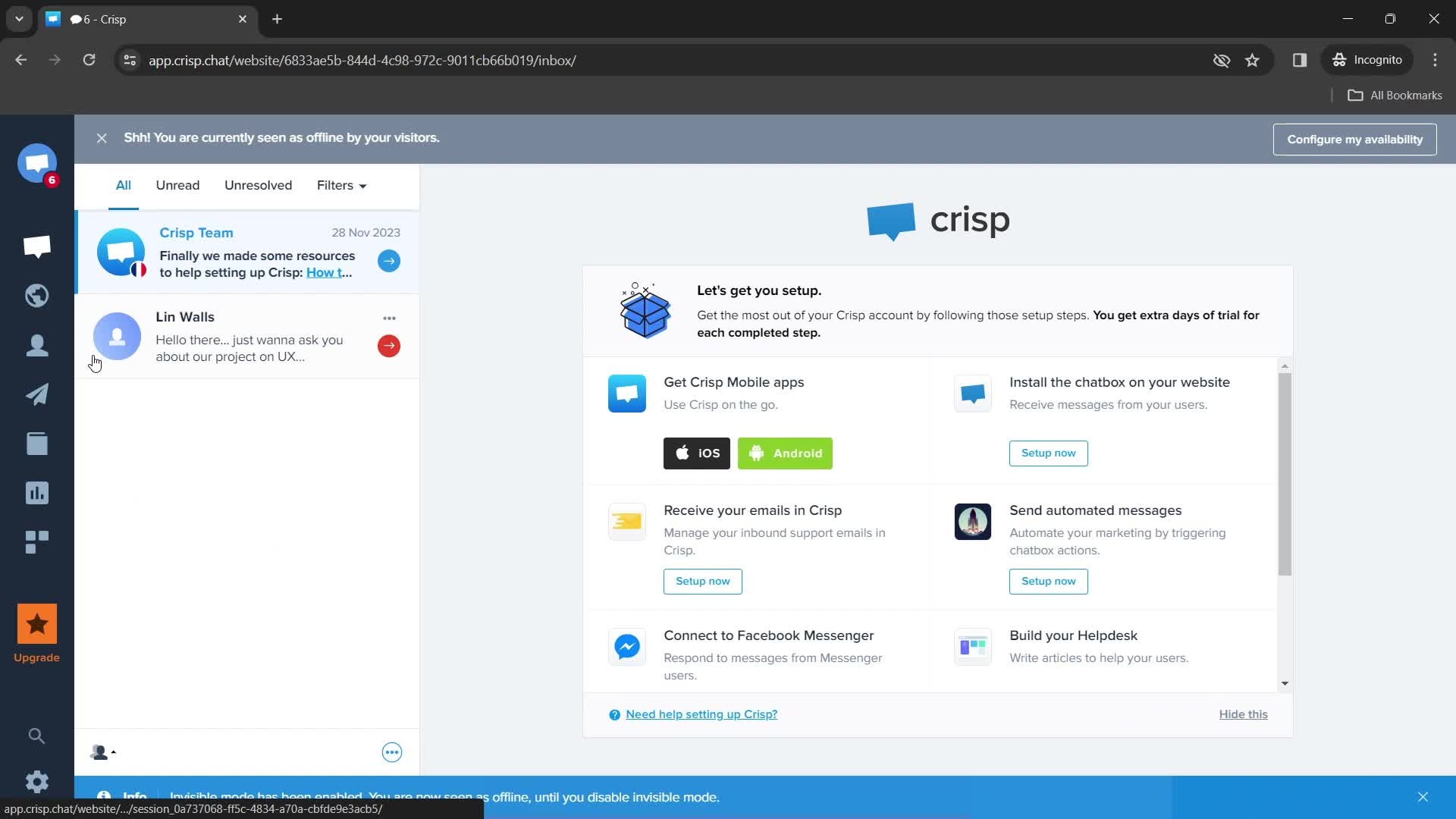Viewport: 1456px width, 819px height.
Task: Click the Unread messages tab
Action: [177, 185]
